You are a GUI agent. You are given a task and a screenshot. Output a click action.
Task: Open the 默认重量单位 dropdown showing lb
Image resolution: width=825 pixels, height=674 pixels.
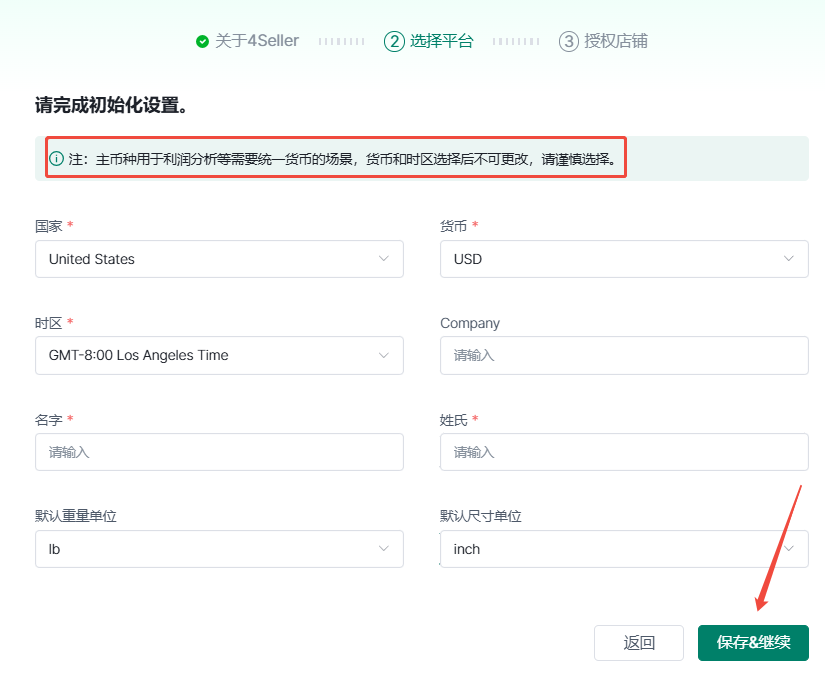pos(218,549)
